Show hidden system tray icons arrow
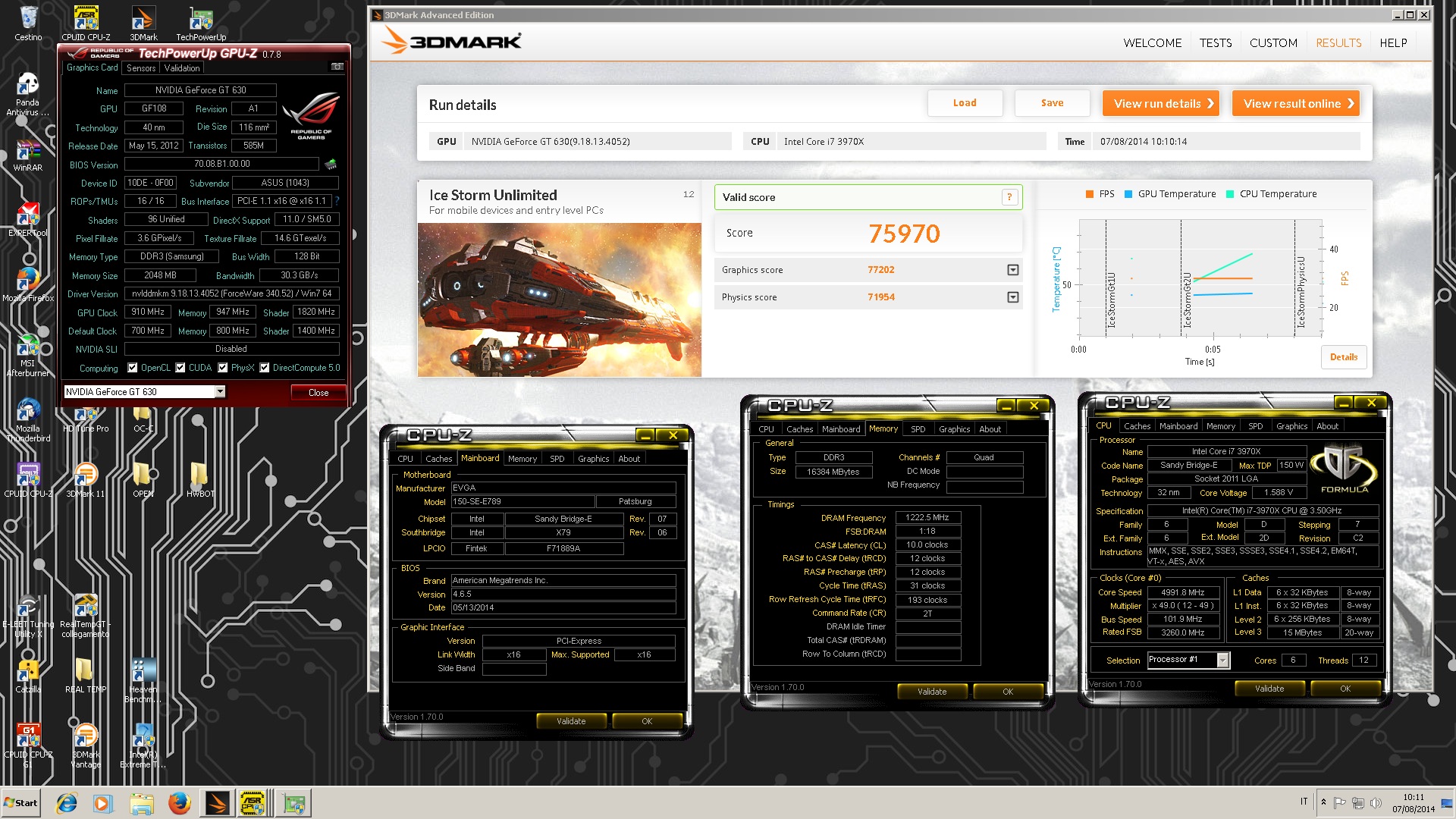This screenshot has width=1456, height=819. [x=1323, y=802]
